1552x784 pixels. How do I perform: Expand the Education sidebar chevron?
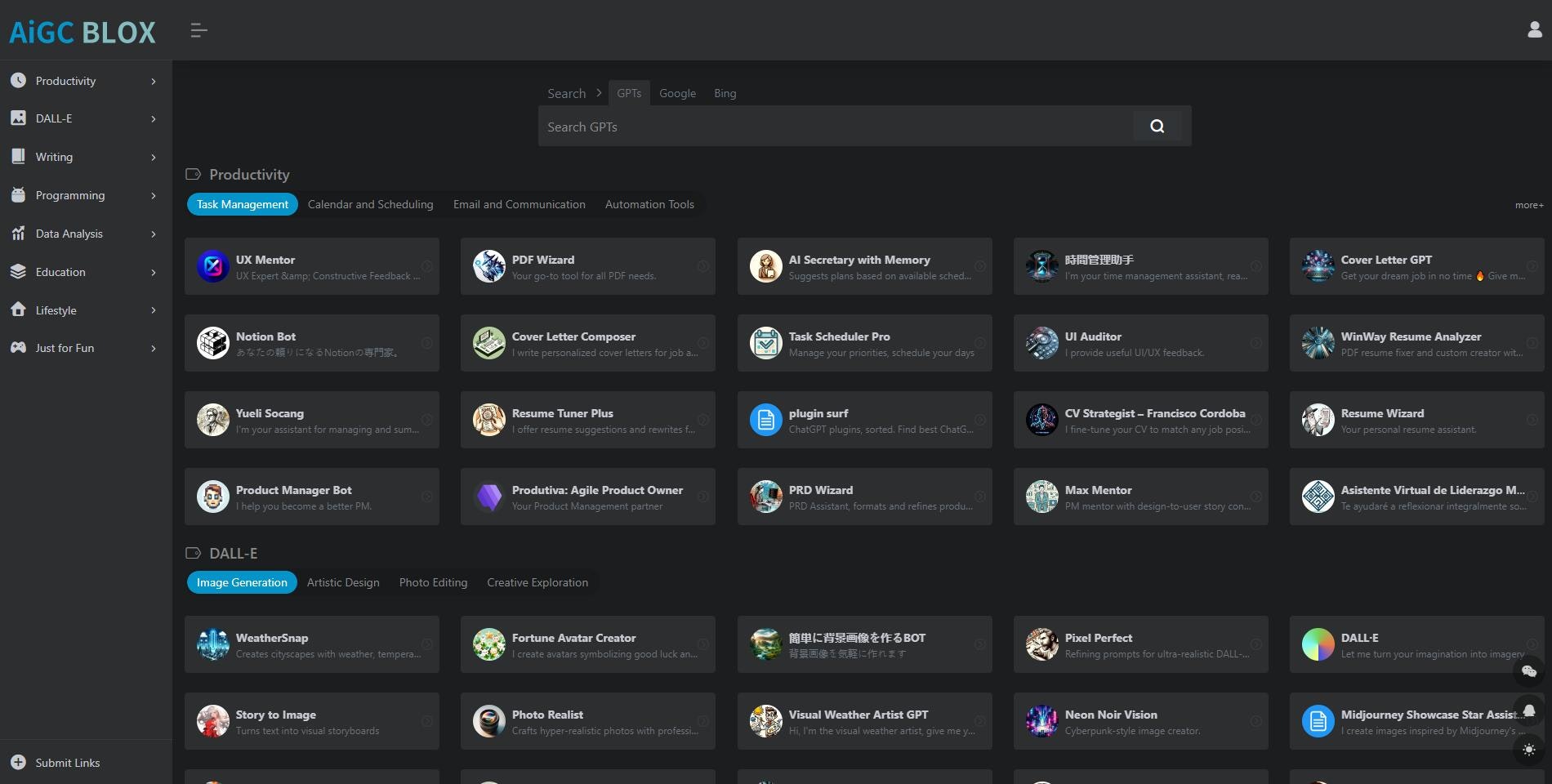pos(154,272)
